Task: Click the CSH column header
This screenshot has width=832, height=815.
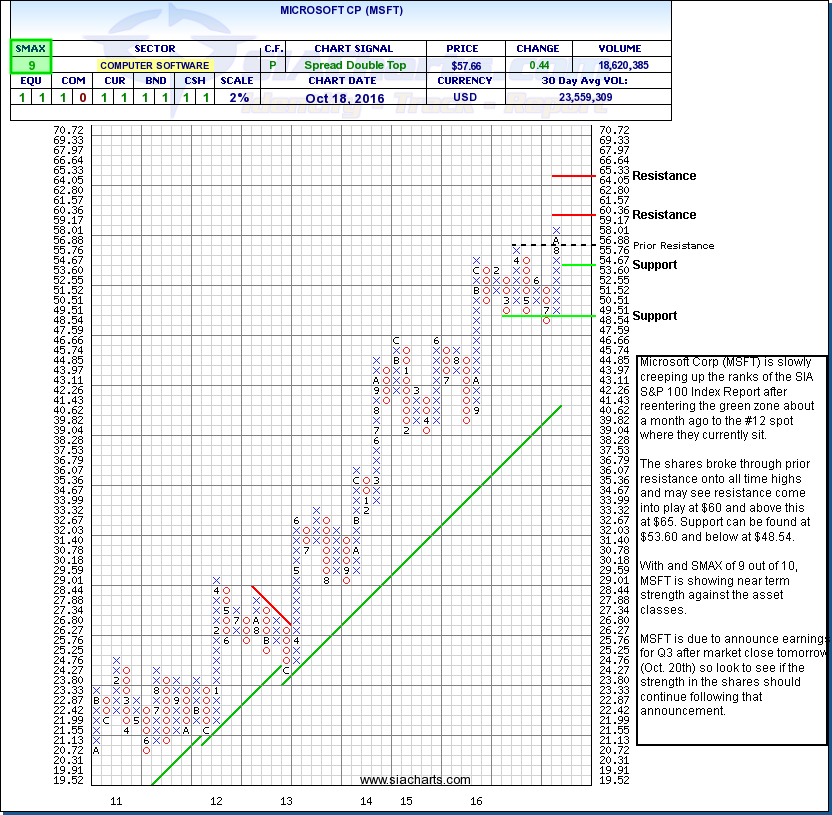Action: 204,81
